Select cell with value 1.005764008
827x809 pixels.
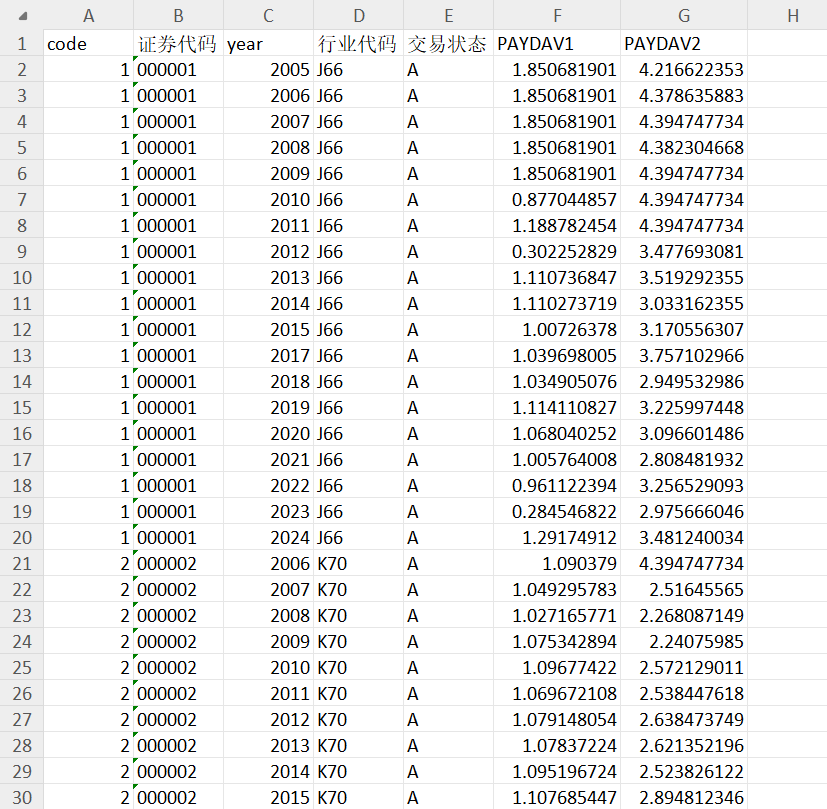(x=557, y=459)
